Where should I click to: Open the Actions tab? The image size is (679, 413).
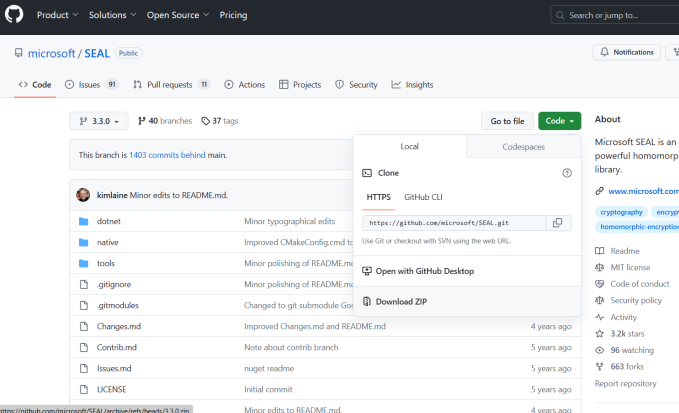[245, 85]
